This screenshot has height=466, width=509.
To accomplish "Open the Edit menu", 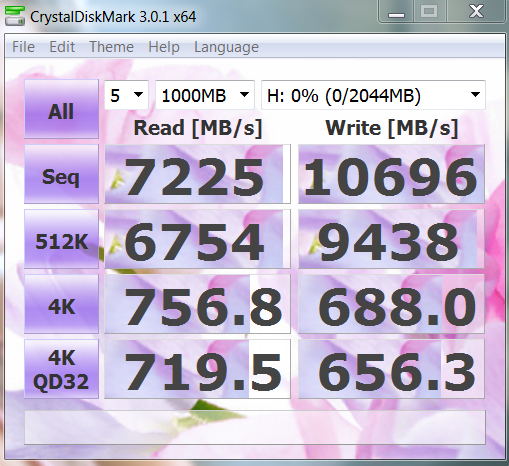I will 62,47.
